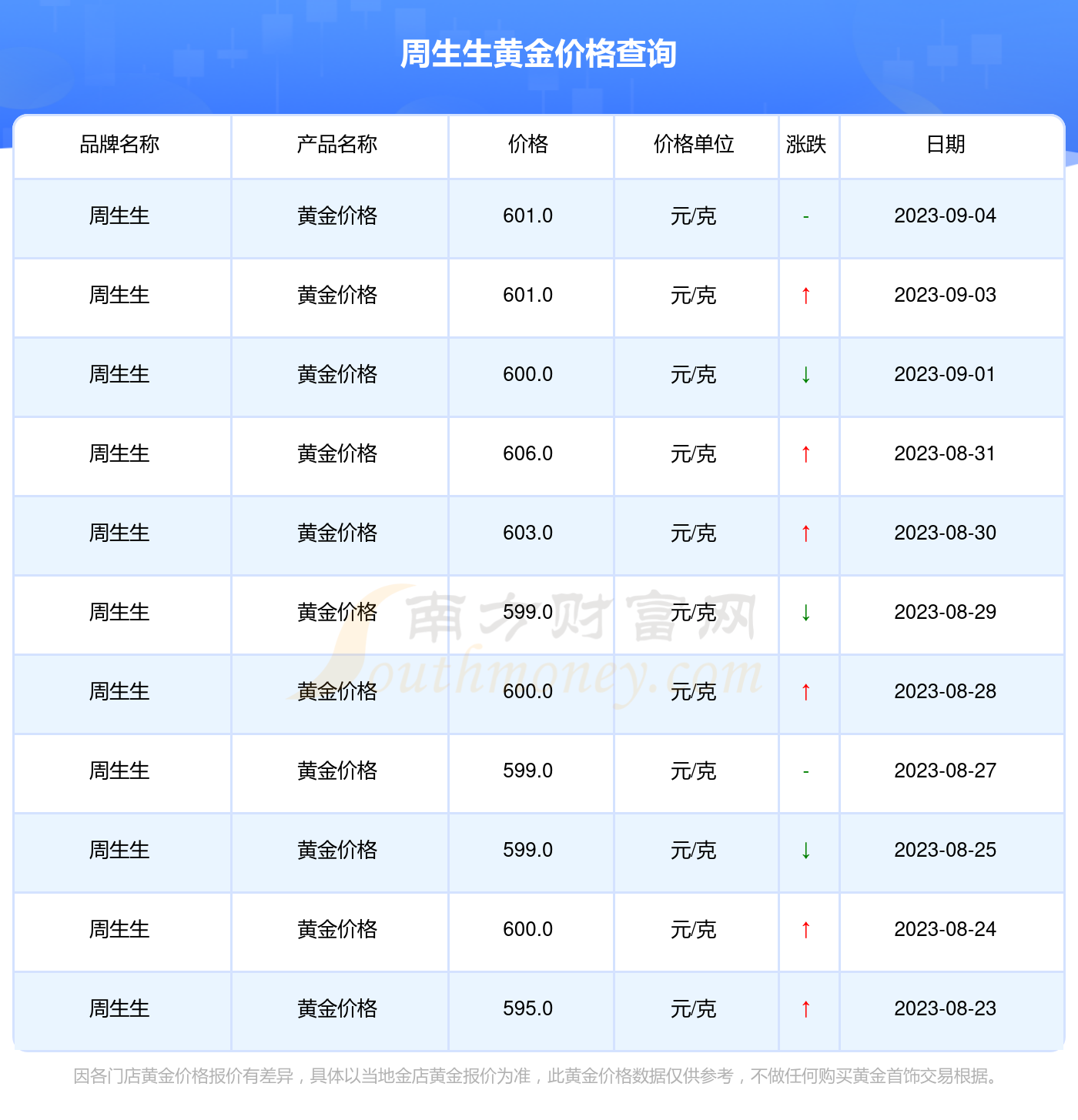Click the date 2023-08-29

pyautogui.click(x=945, y=613)
